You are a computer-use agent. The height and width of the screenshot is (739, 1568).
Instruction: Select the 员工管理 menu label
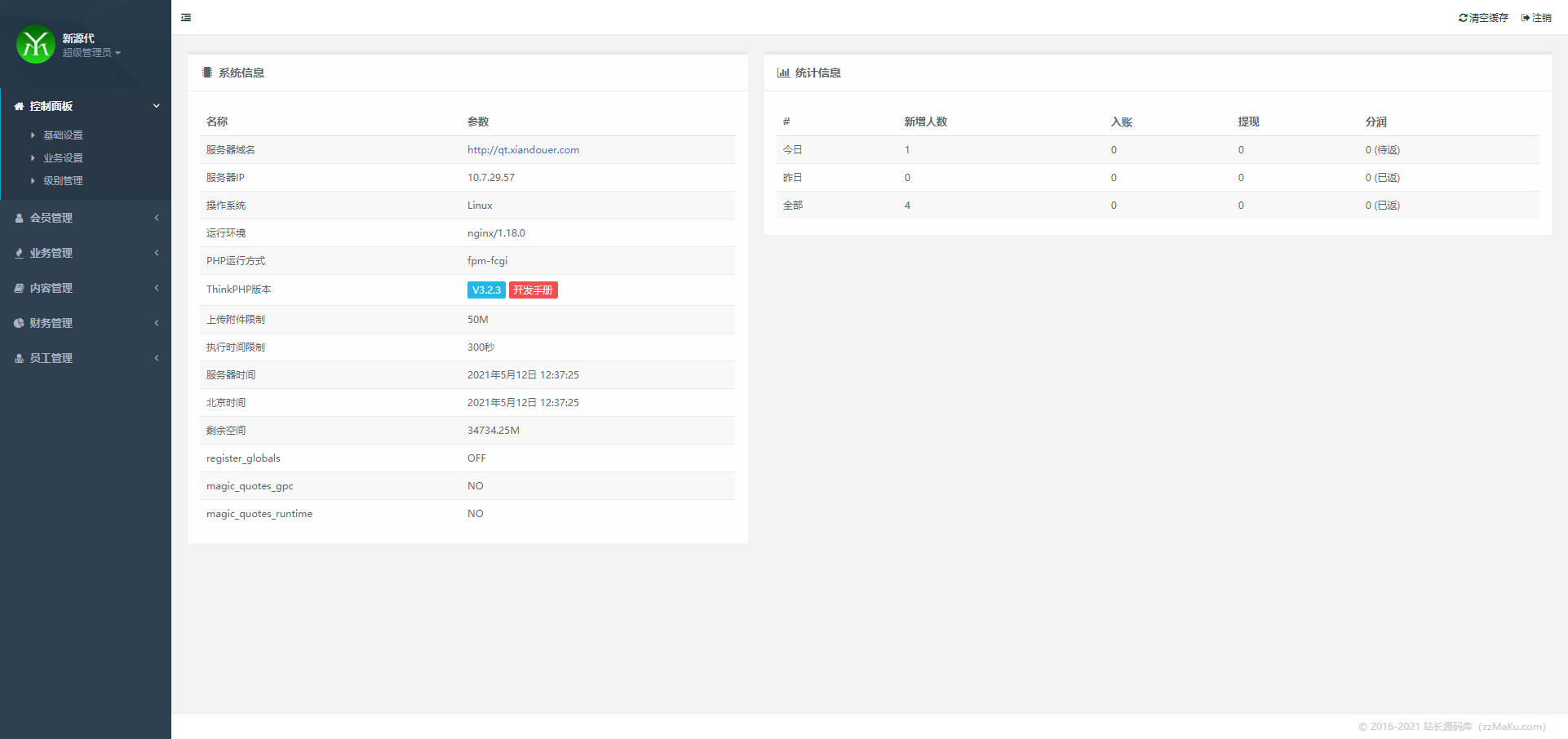point(51,358)
